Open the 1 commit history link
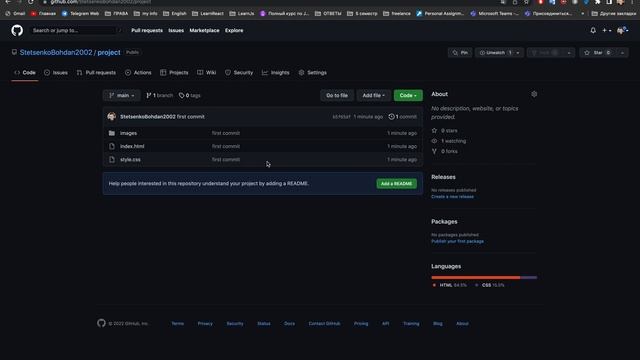Screen dimensions: 640x360 coord(403,117)
